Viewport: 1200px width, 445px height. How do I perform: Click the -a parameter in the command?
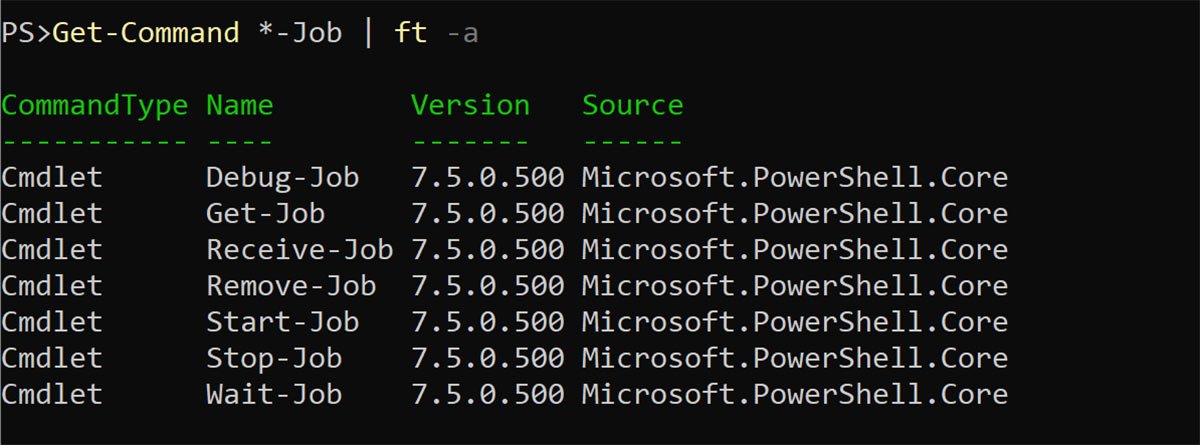coord(461,33)
